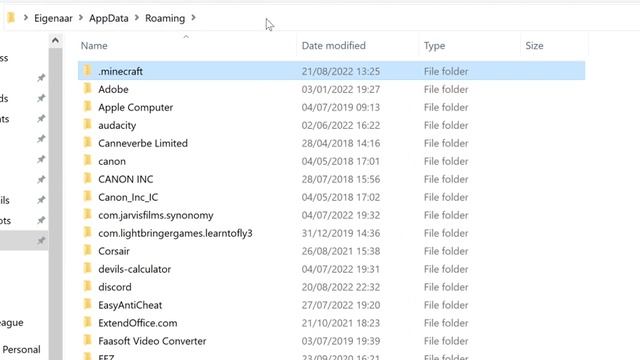Select the com.lightbringergames.learntofly3 folder name

coord(175,233)
